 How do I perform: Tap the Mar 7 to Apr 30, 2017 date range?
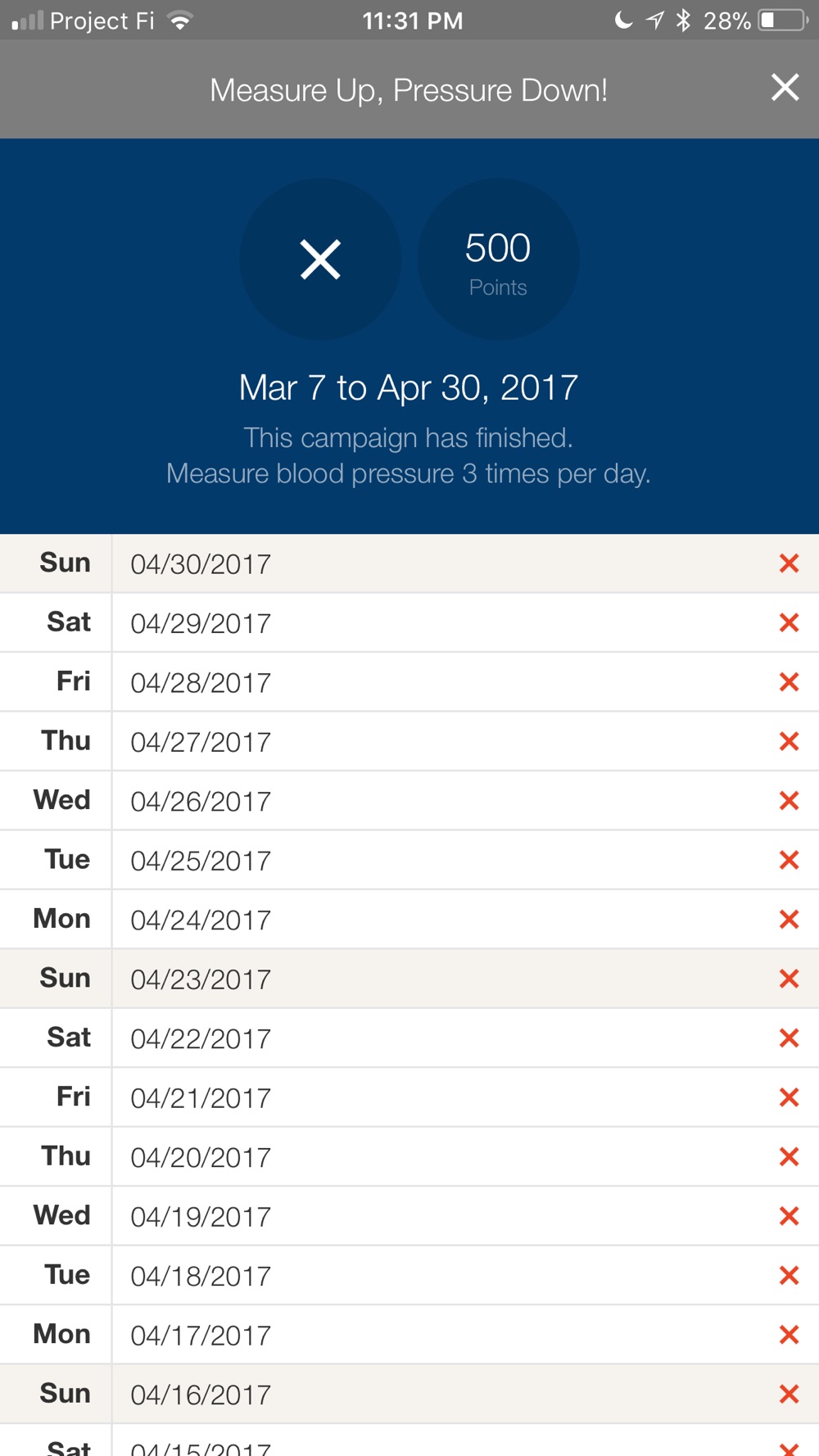tap(409, 388)
